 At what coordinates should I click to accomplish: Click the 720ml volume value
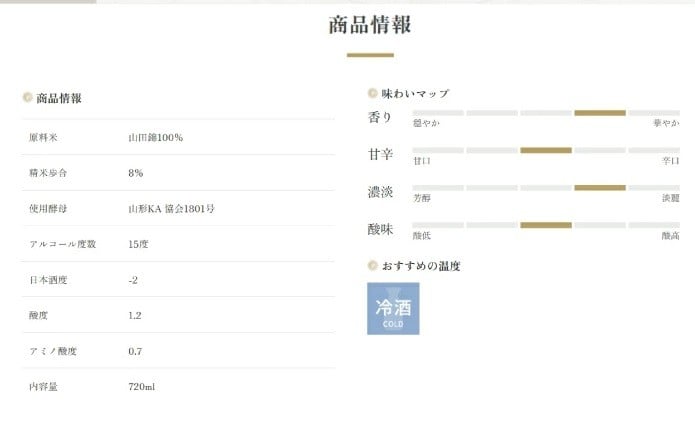[142, 387]
